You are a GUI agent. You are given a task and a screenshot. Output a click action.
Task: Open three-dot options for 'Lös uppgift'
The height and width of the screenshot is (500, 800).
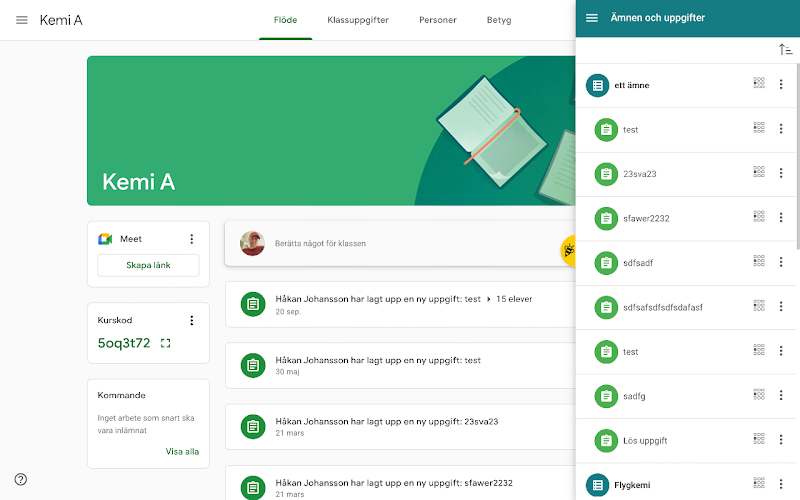tap(781, 439)
